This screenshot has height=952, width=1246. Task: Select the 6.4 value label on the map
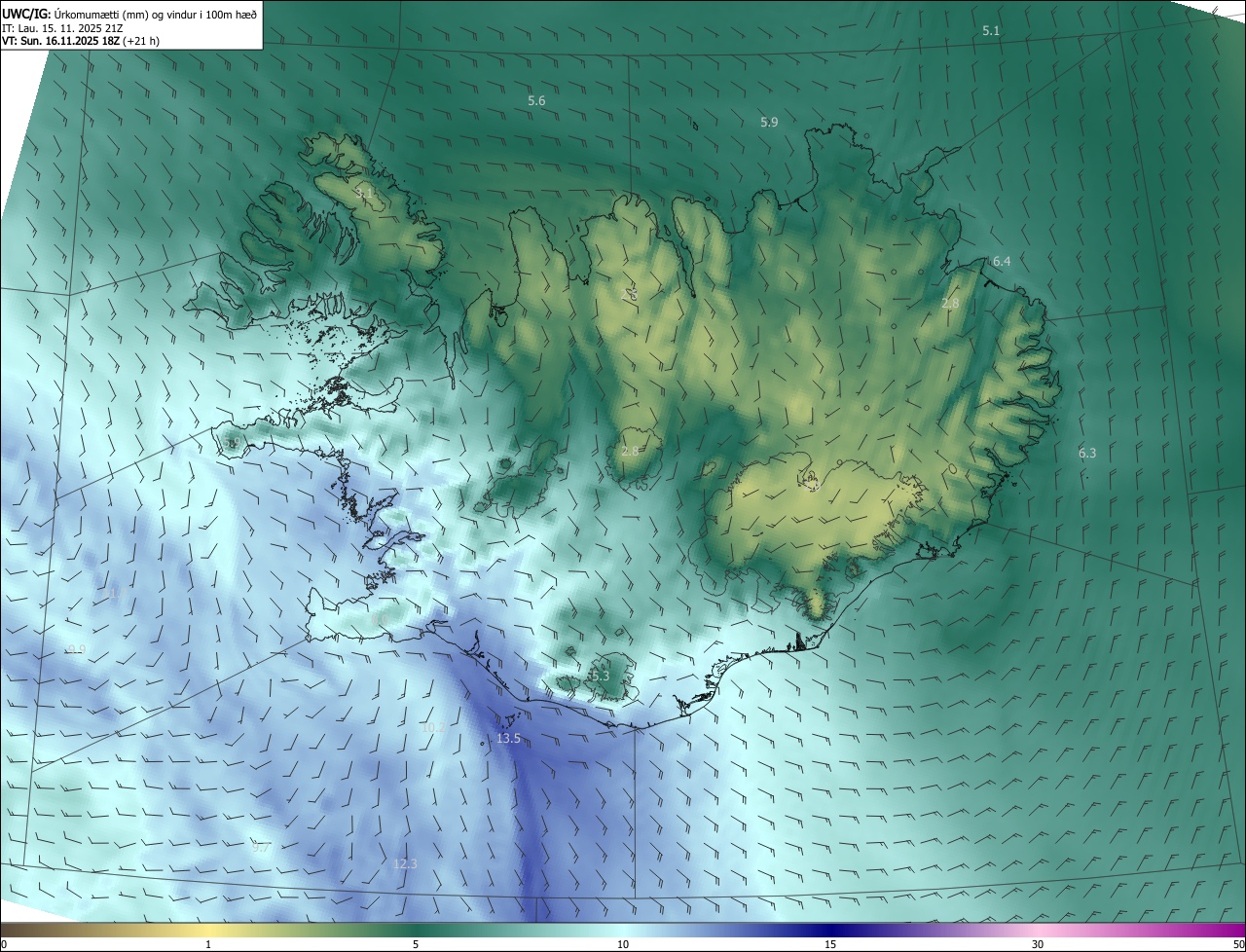click(x=1002, y=262)
